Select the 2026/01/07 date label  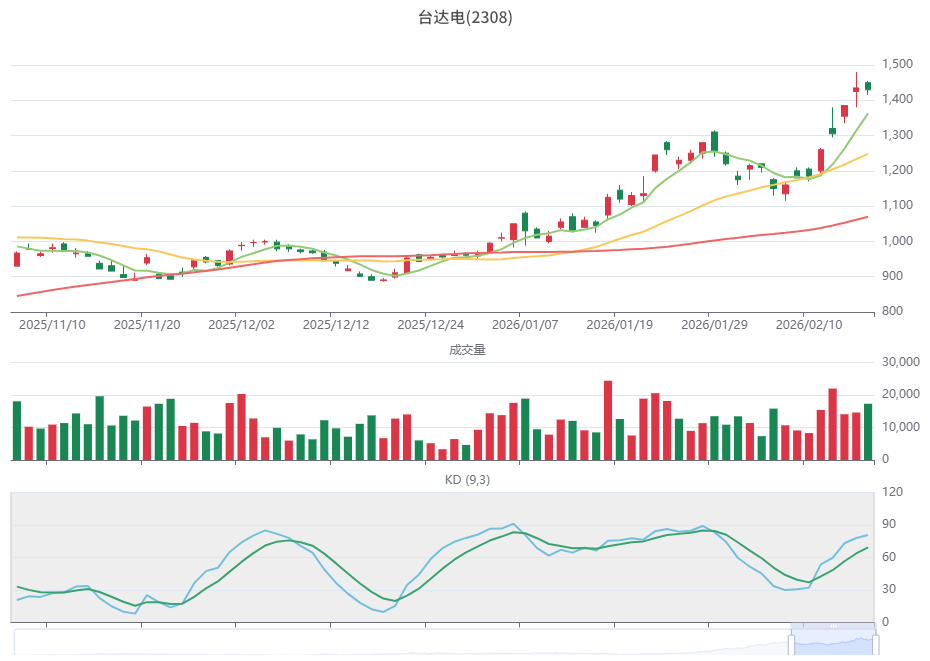(525, 325)
